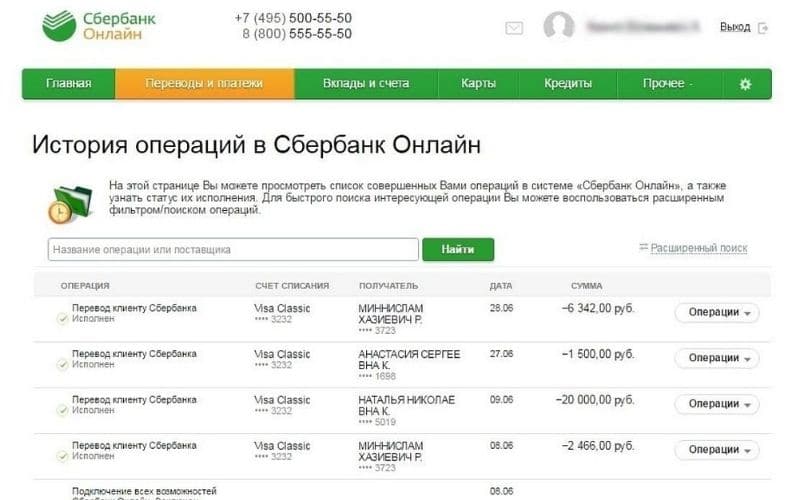Switch to Кредиты tab
Viewport: 800px width, 500px height.
click(x=568, y=84)
